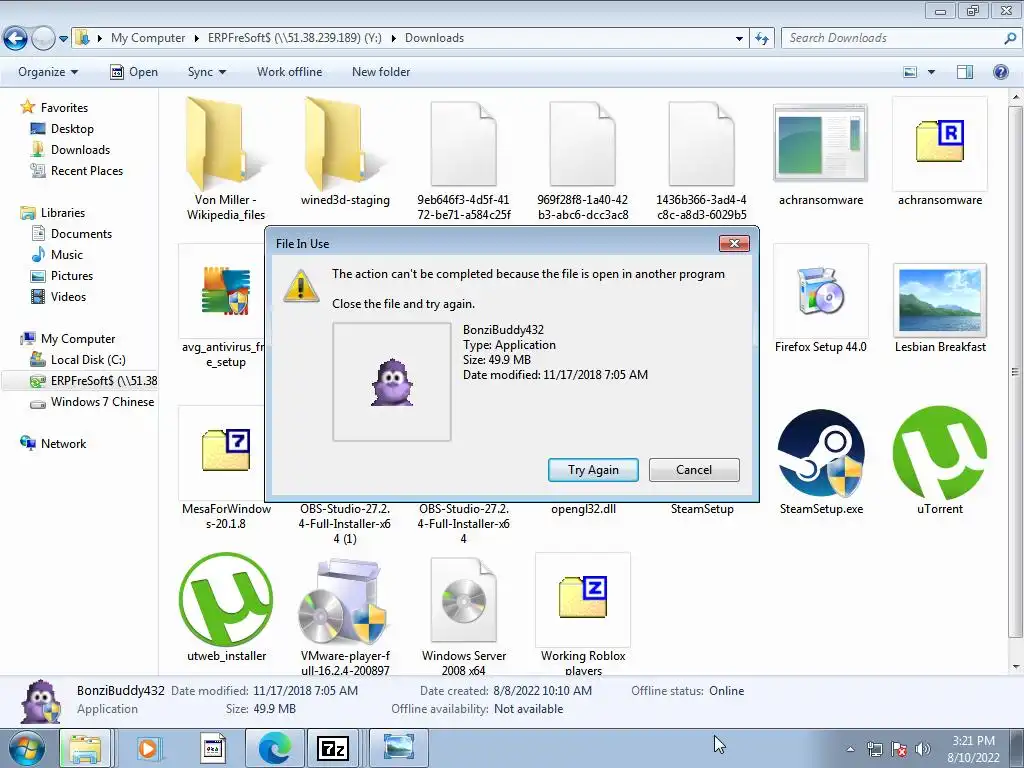The image size is (1024, 768).
Task: Click ERPFreSoft$ in the address breadcrumb
Action: coord(295,38)
